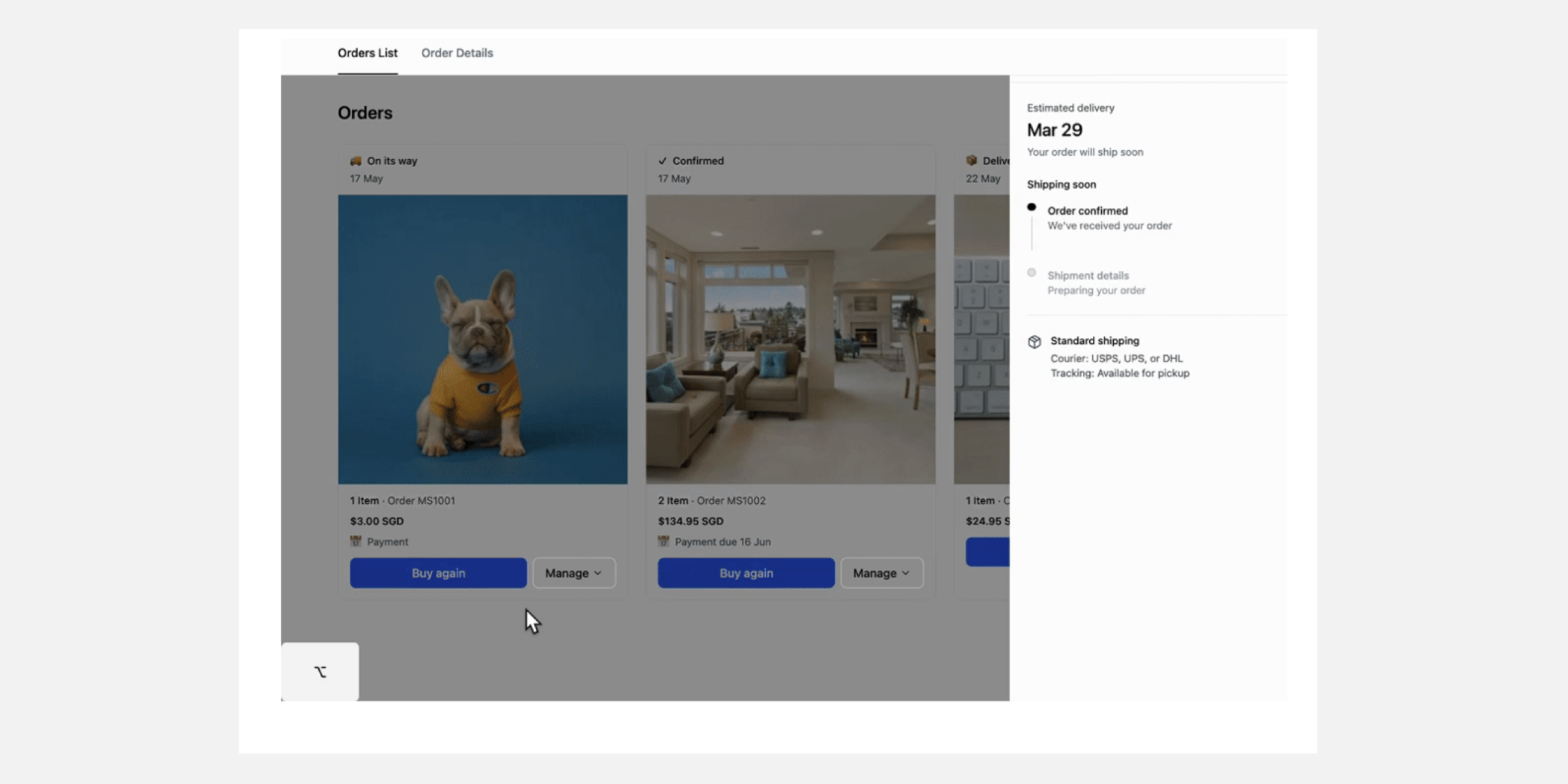Click the 'Order MS1001' text

421,500
